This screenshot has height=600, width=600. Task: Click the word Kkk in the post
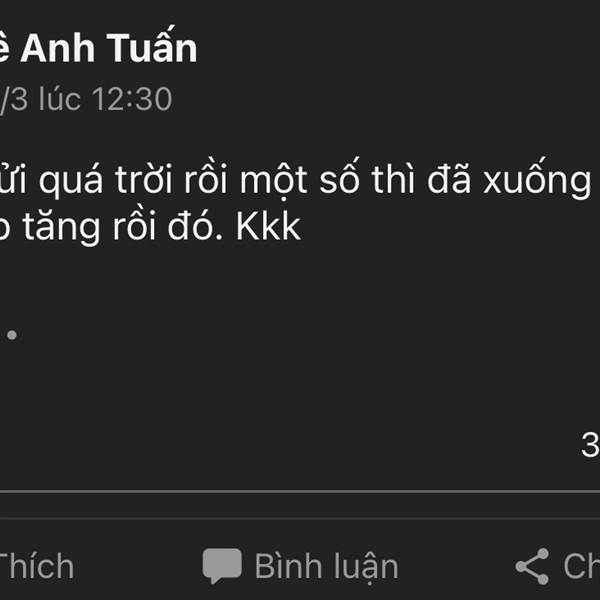[x=268, y=227]
